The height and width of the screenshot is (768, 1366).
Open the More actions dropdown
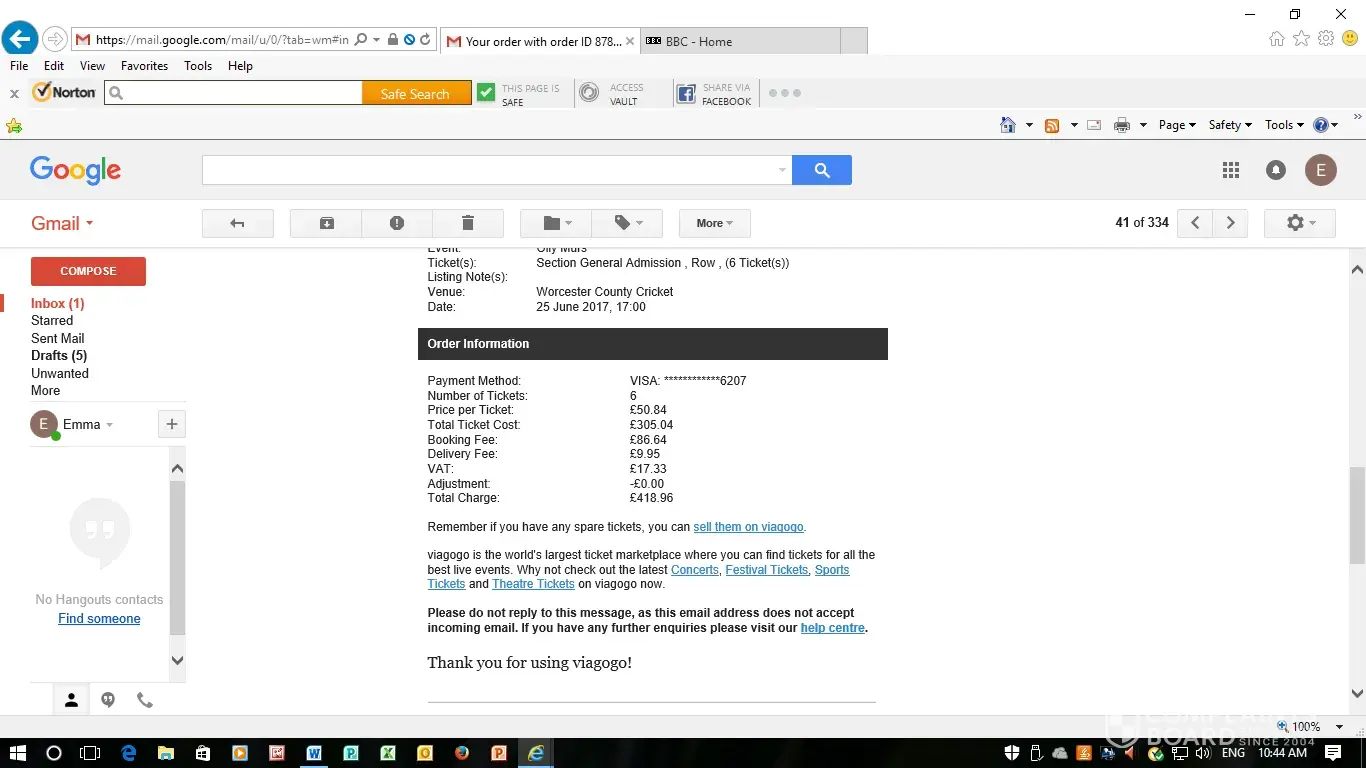point(715,223)
